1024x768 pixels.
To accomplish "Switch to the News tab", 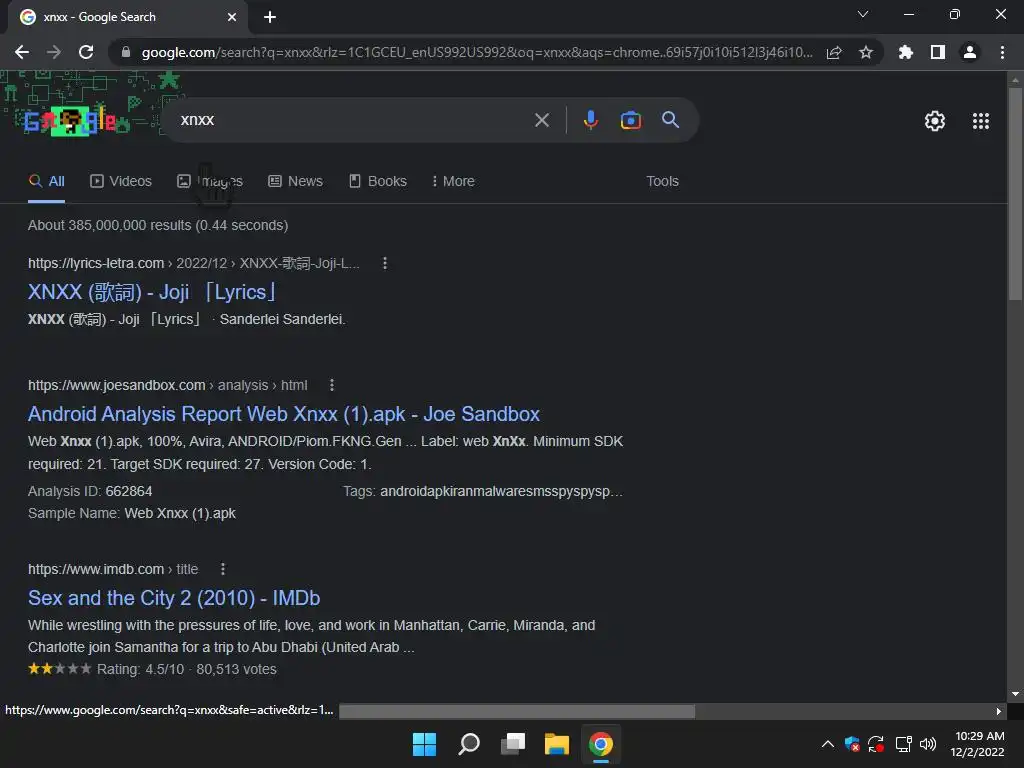I will (295, 182).
